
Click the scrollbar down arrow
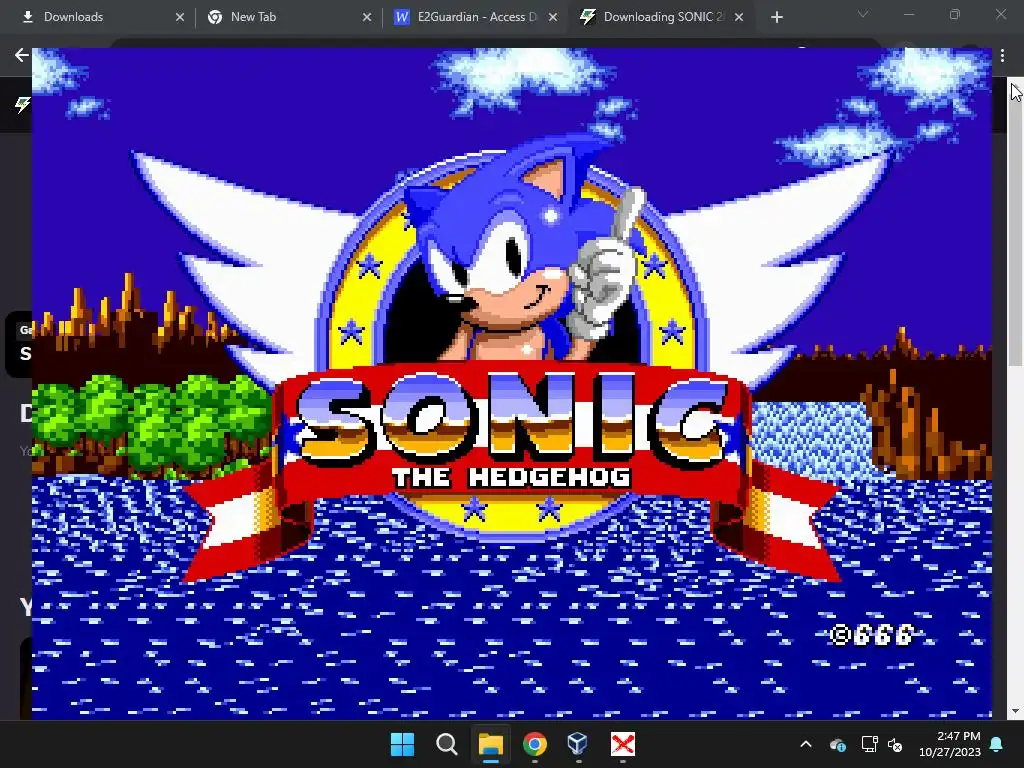point(1016,711)
